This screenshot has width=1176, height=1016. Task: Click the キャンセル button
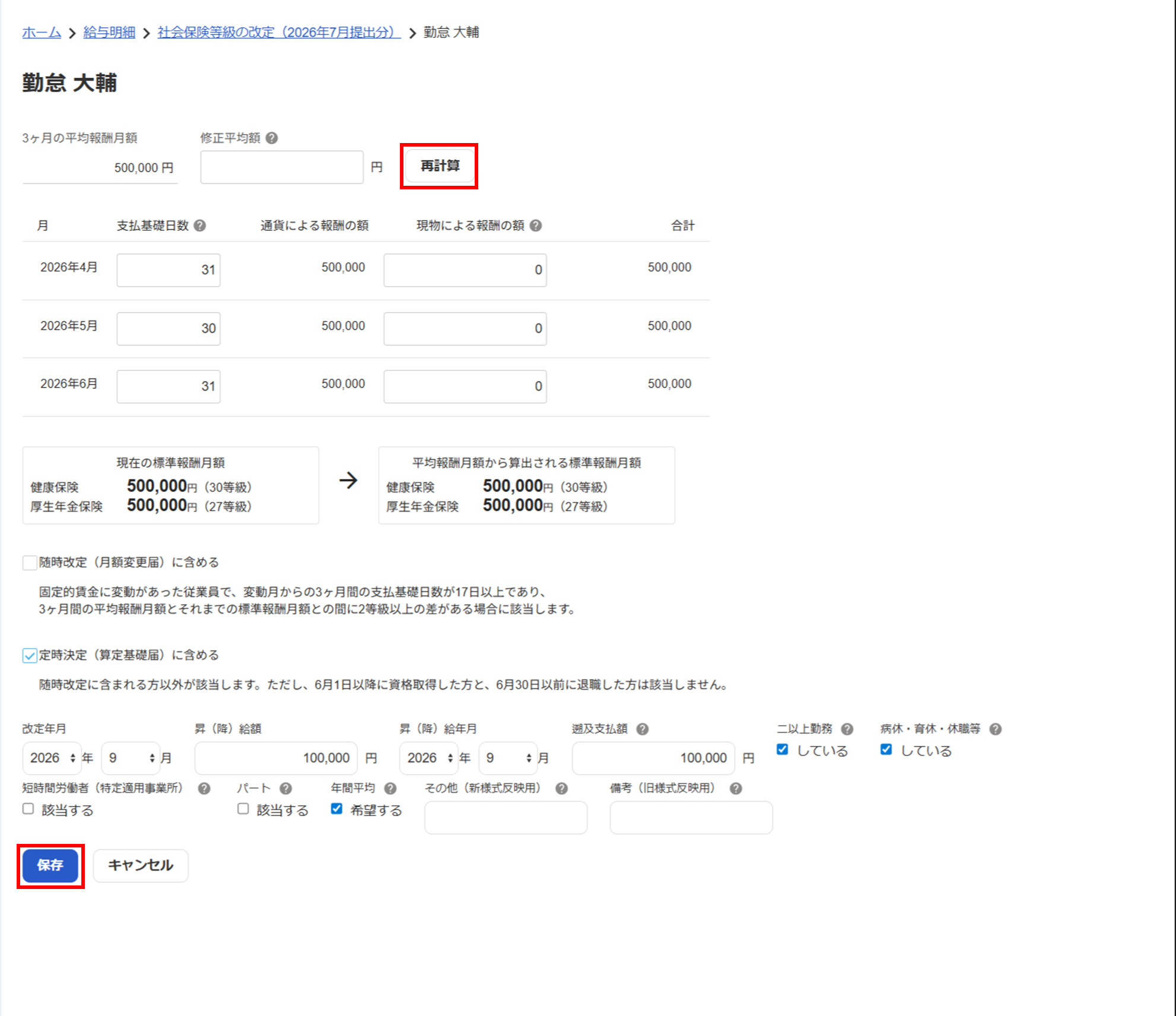(141, 865)
